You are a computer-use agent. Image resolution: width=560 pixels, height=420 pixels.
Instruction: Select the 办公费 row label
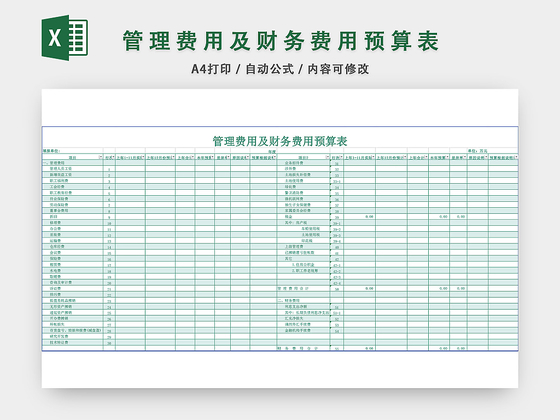55,229
